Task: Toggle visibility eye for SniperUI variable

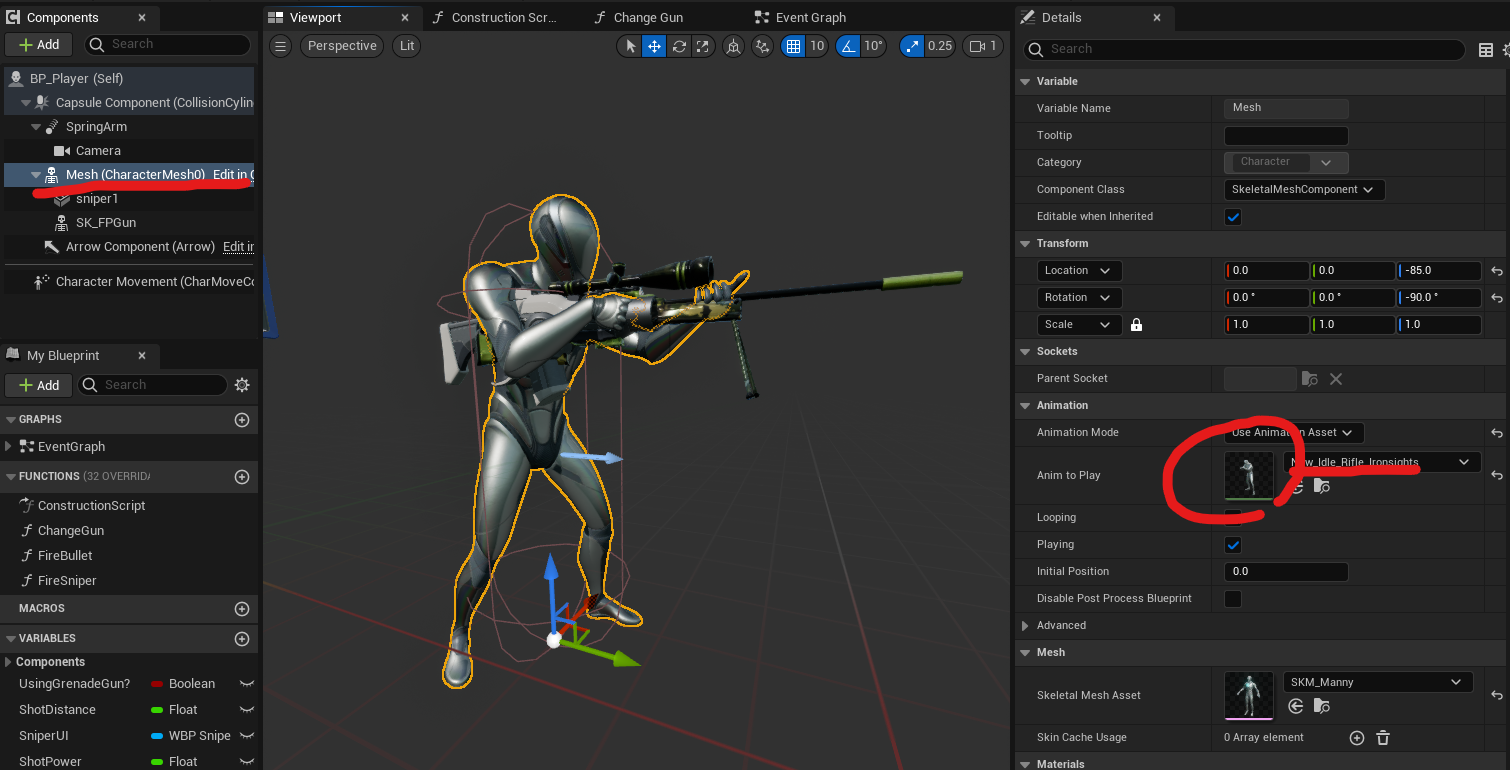Action: pyautogui.click(x=245, y=736)
